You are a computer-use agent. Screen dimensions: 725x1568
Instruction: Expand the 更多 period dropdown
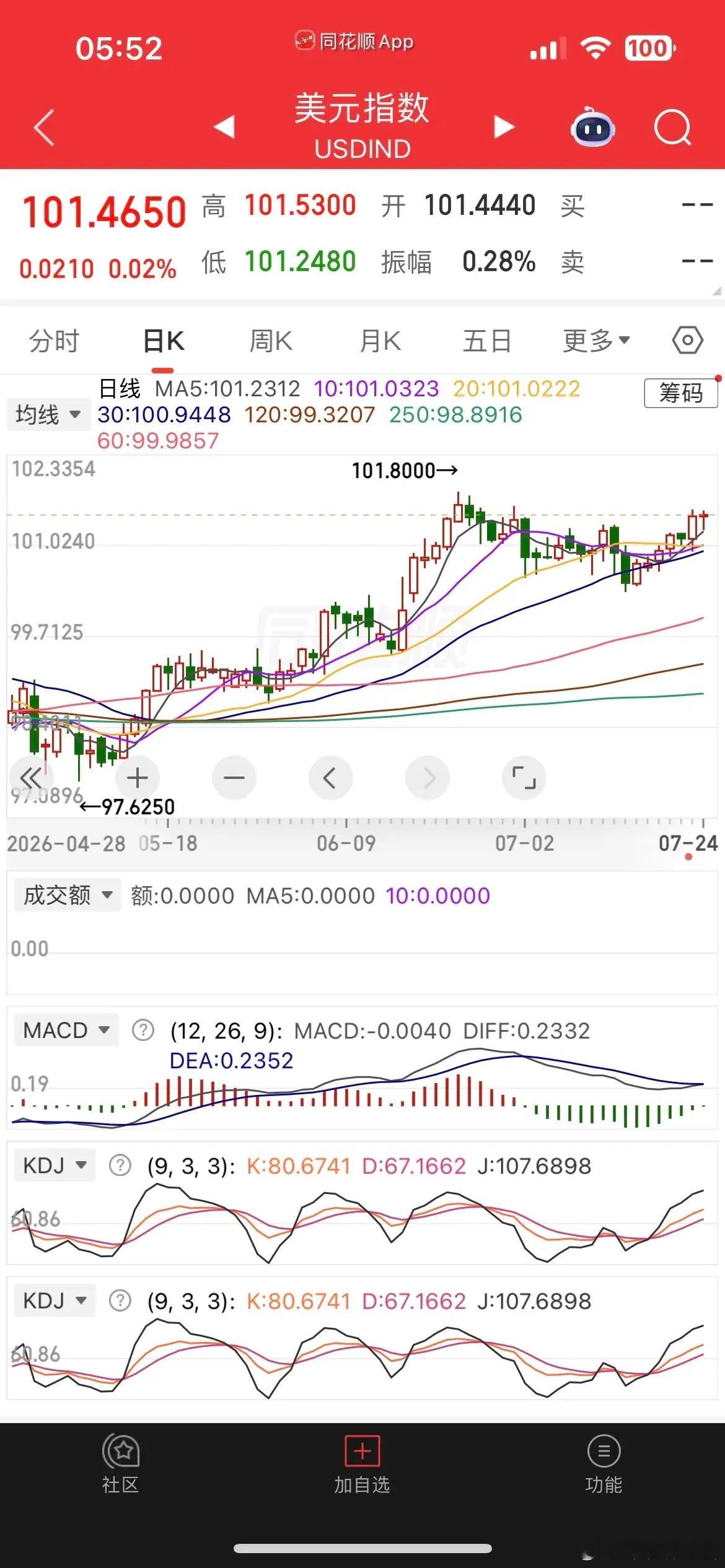click(596, 341)
